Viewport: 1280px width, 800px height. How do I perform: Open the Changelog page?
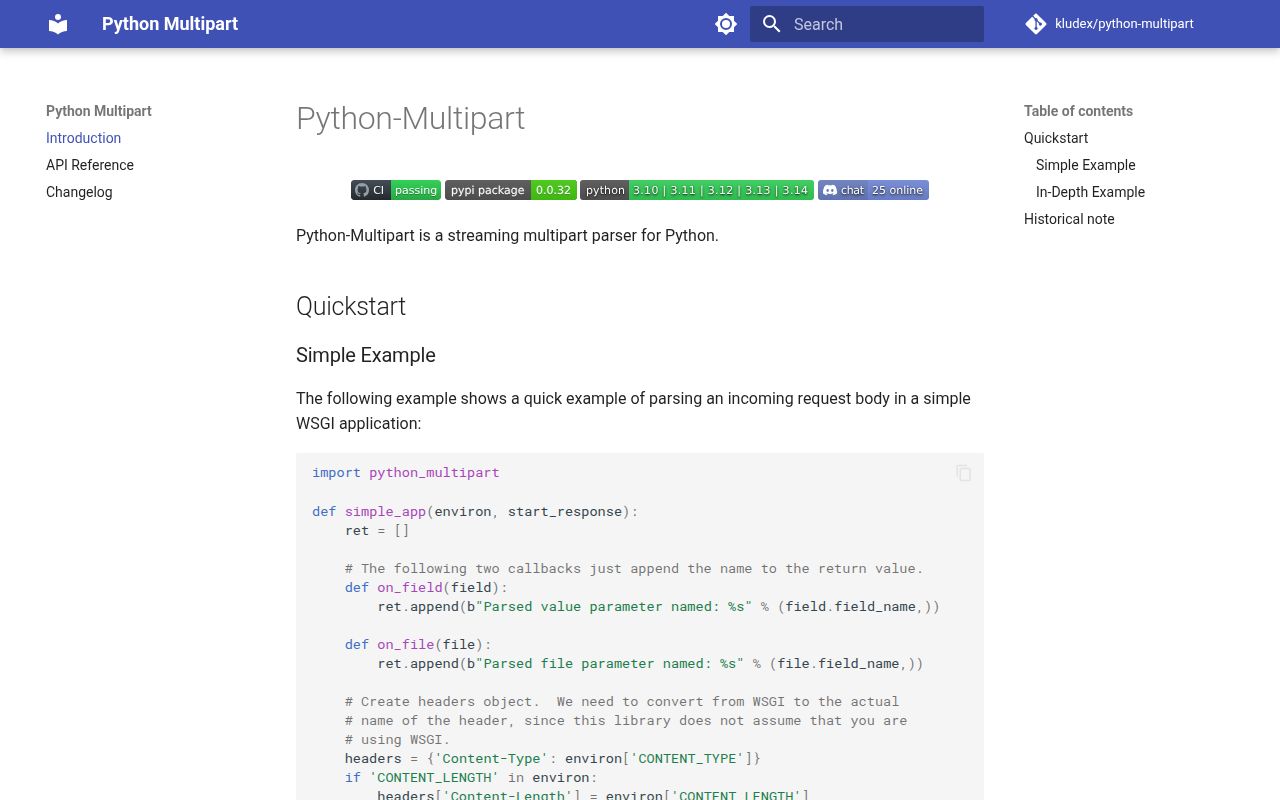pyautogui.click(x=79, y=192)
